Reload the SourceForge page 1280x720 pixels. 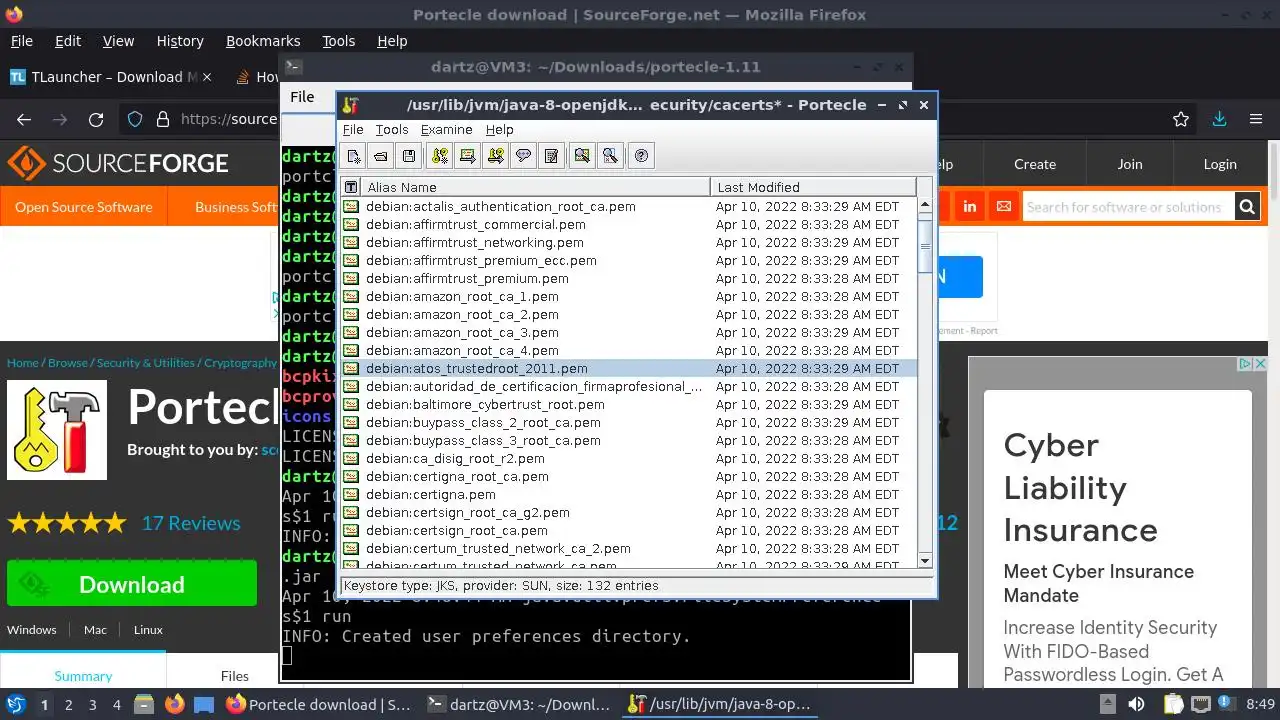coord(96,119)
